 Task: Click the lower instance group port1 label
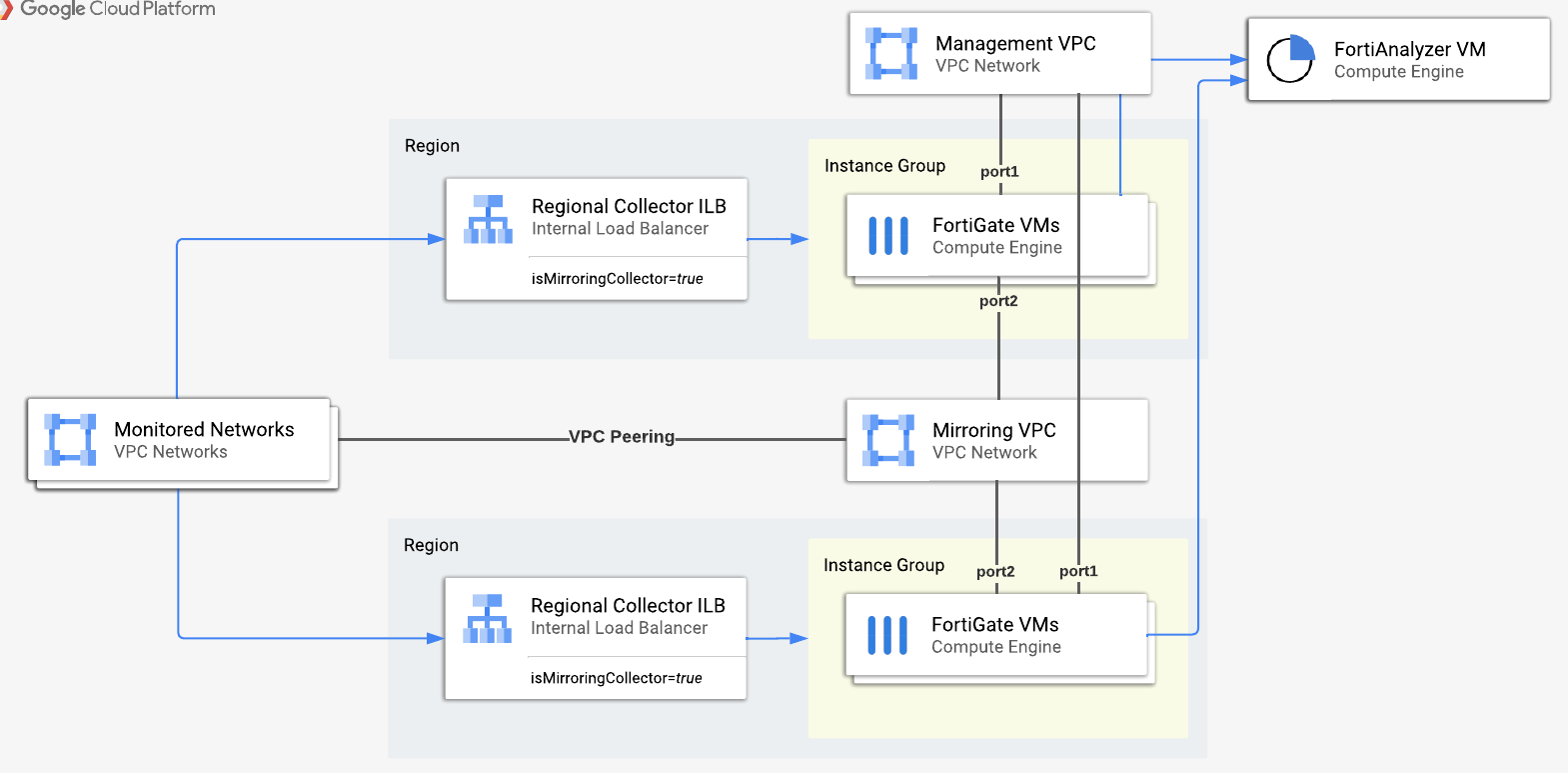point(1078,571)
